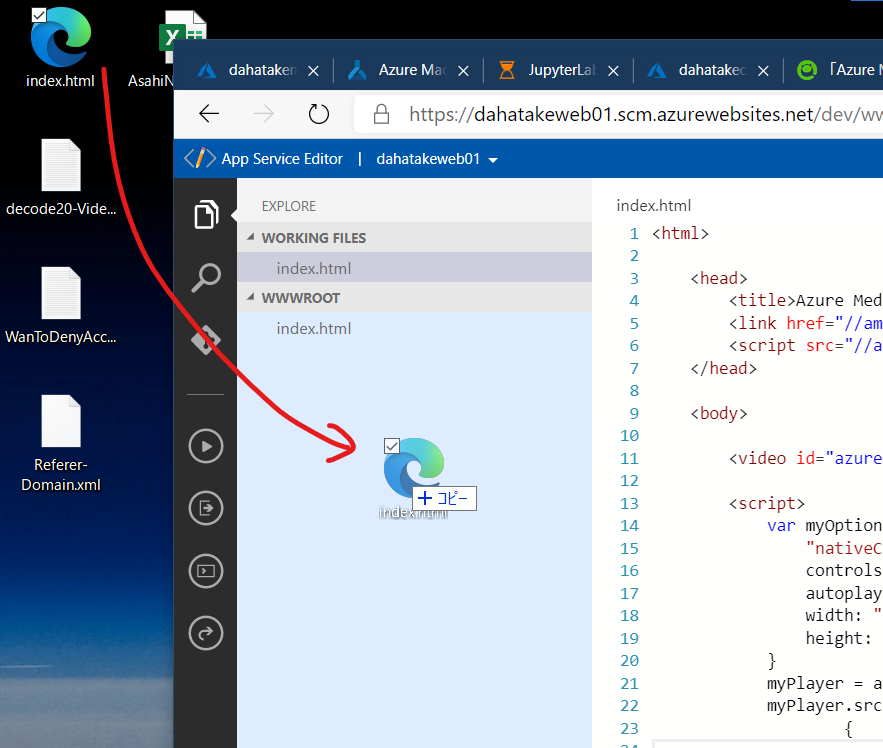
Task: Open the dahatakeweb01 site dropdown
Action: [437, 159]
